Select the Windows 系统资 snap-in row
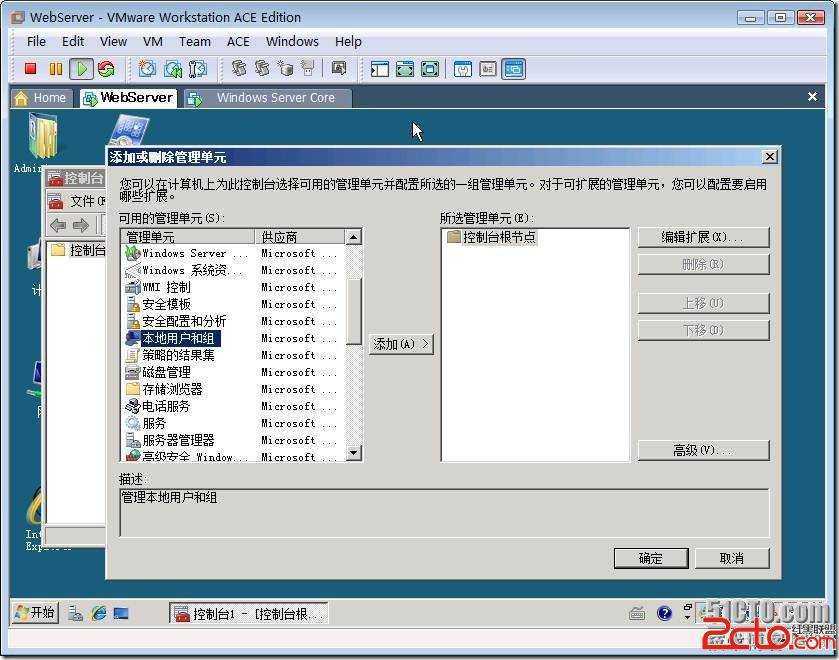 point(234,270)
